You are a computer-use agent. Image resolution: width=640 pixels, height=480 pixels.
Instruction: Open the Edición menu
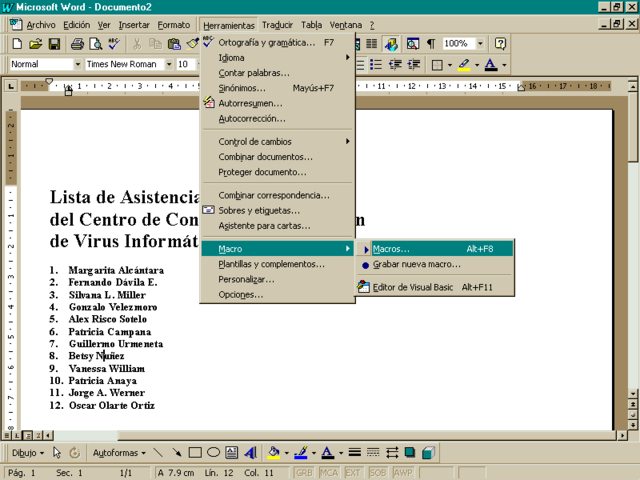[76, 25]
